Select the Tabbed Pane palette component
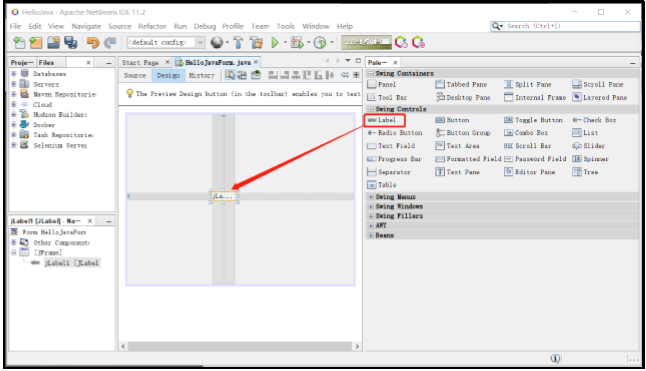 (461, 84)
